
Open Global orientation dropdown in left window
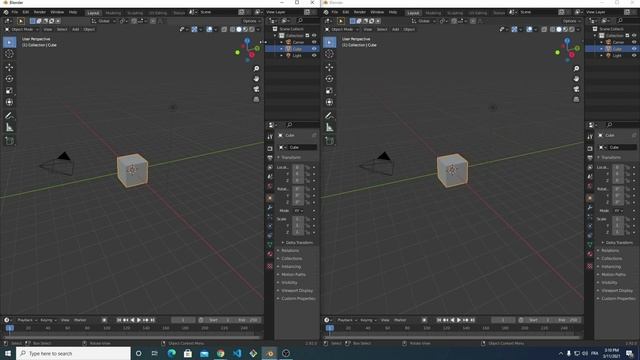coord(104,21)
